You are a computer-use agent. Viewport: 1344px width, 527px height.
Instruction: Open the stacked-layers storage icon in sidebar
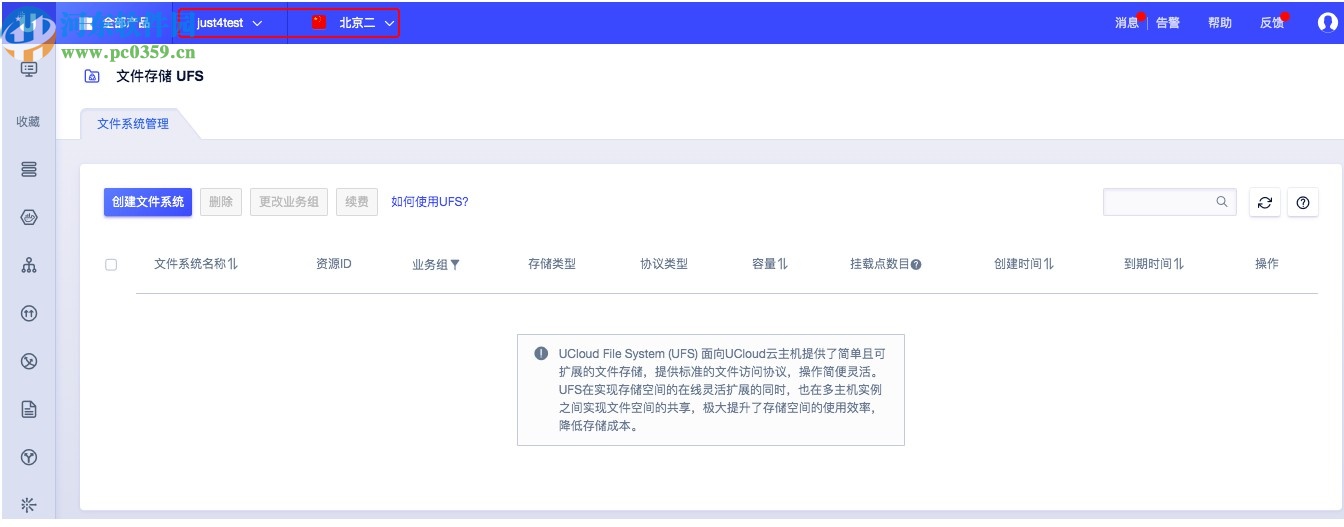click(29, 169)
